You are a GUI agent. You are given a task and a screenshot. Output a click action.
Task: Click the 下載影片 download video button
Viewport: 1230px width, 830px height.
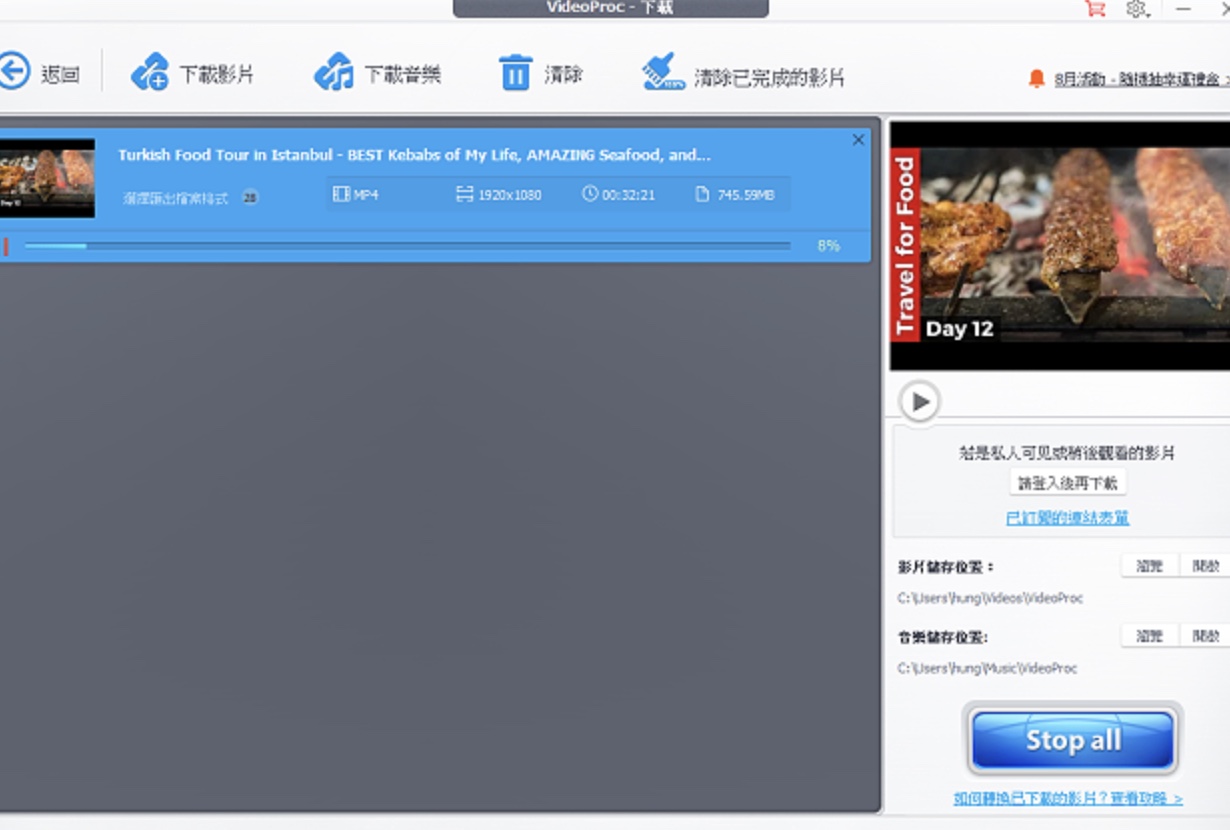click(x=192, y=74)
